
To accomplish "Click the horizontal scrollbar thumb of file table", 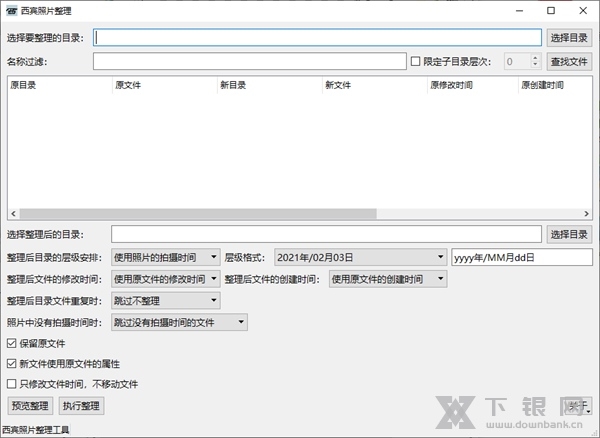I will pos(198,213).
